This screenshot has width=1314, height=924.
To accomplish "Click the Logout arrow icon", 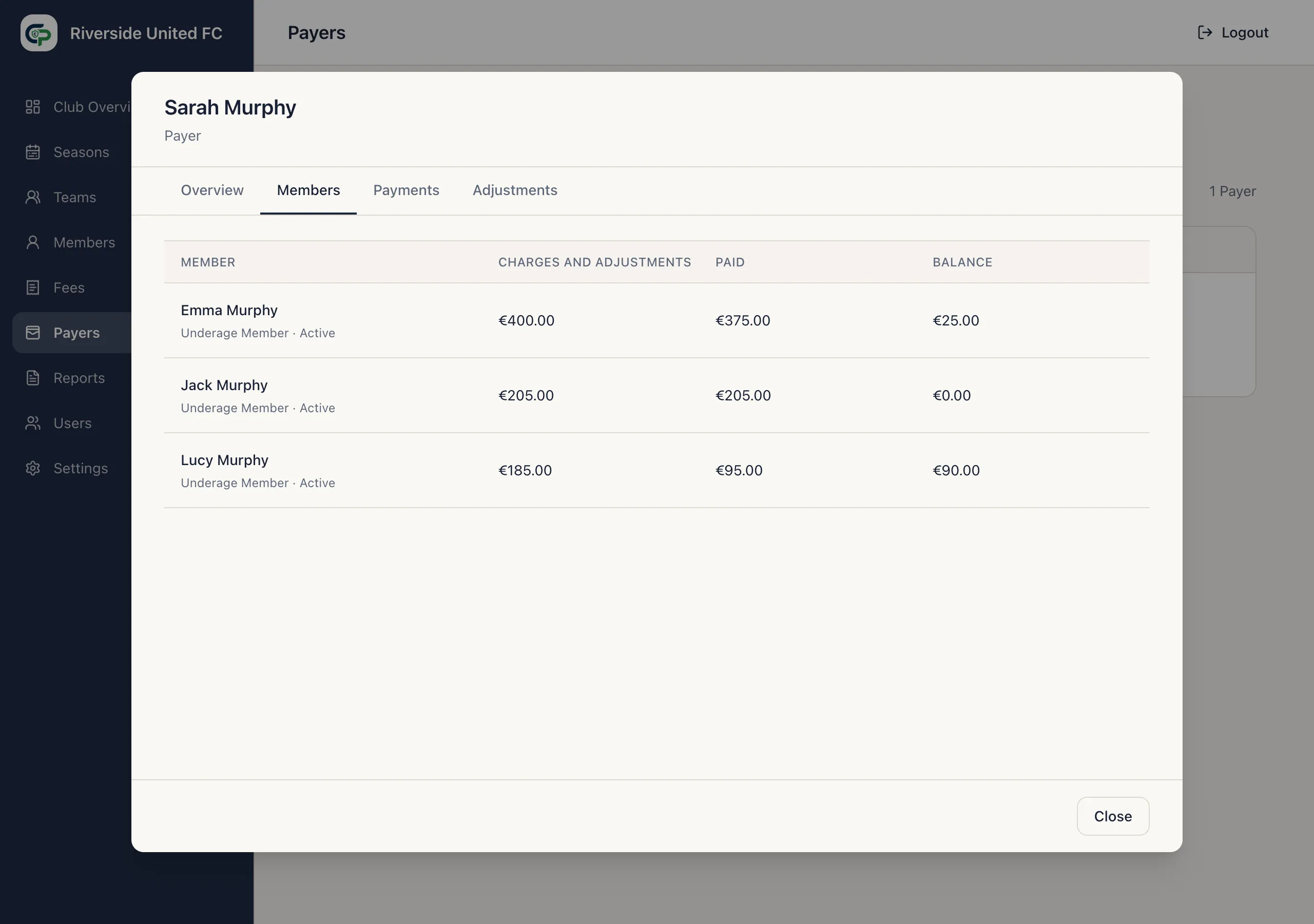I will pos(1205,33).
